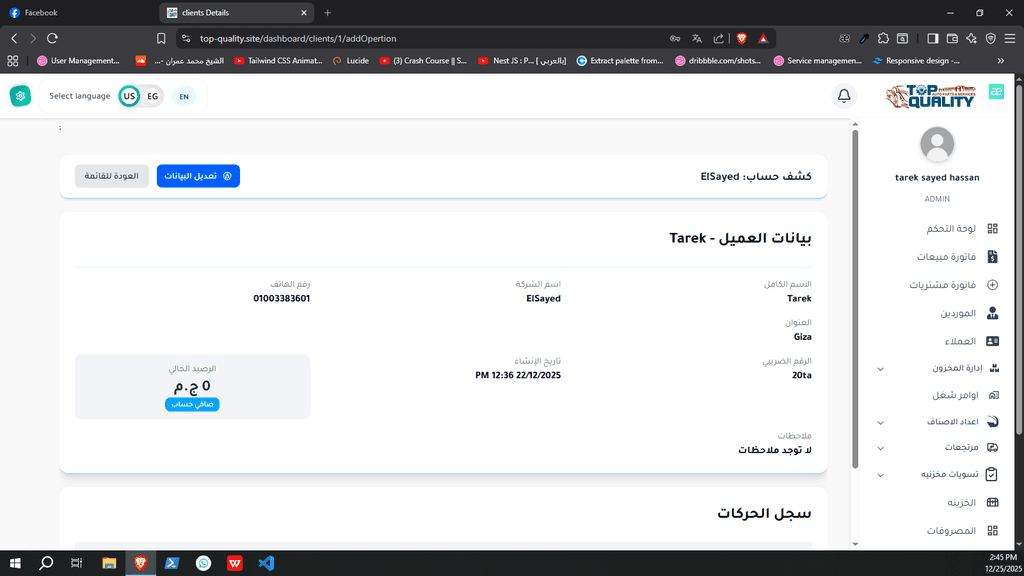Click the صافي حساب badge
The image size is (1024, 576).
[x=192, y=404]
